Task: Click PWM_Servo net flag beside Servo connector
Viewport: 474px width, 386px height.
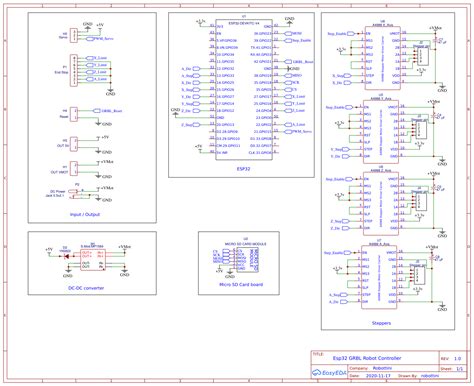Action: pos(99,39)
